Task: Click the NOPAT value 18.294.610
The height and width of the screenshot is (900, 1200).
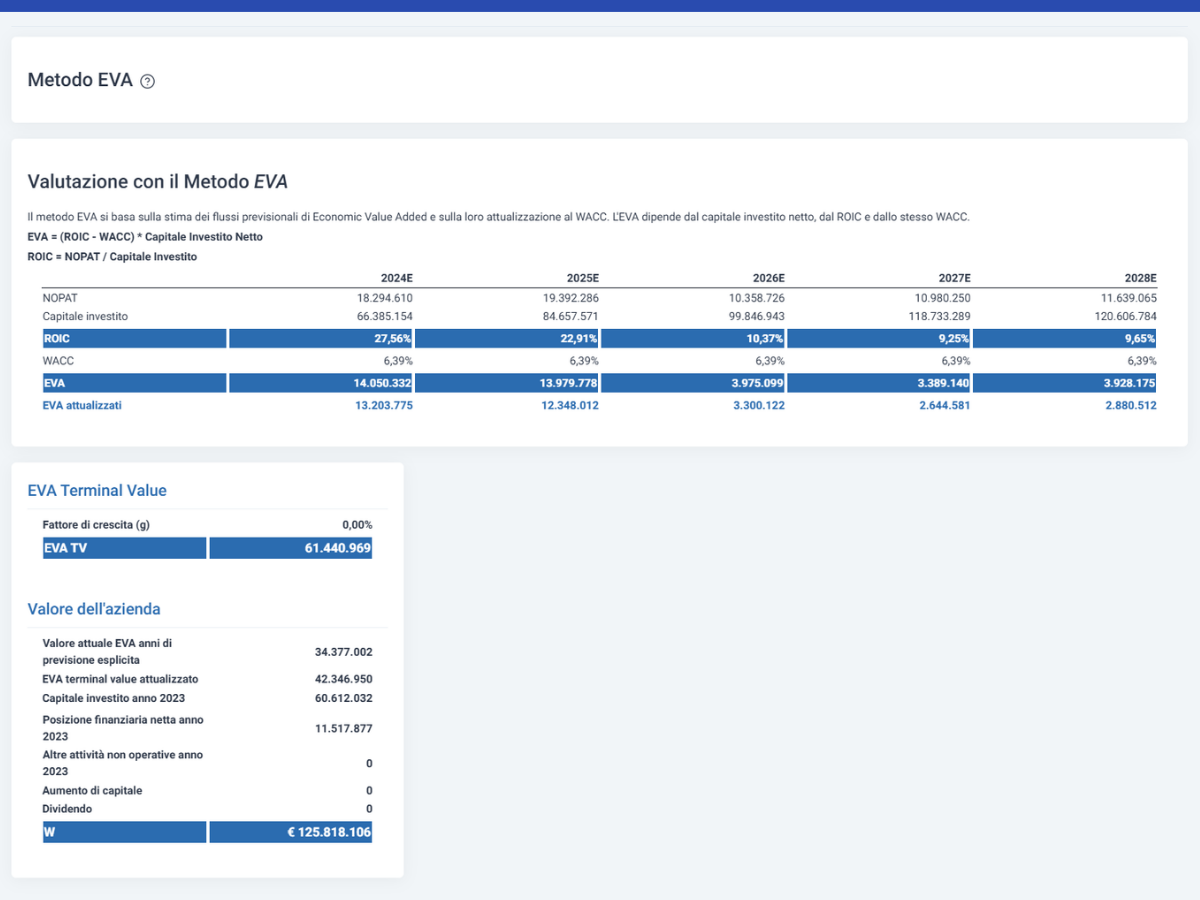Action: tap(384, 298)
